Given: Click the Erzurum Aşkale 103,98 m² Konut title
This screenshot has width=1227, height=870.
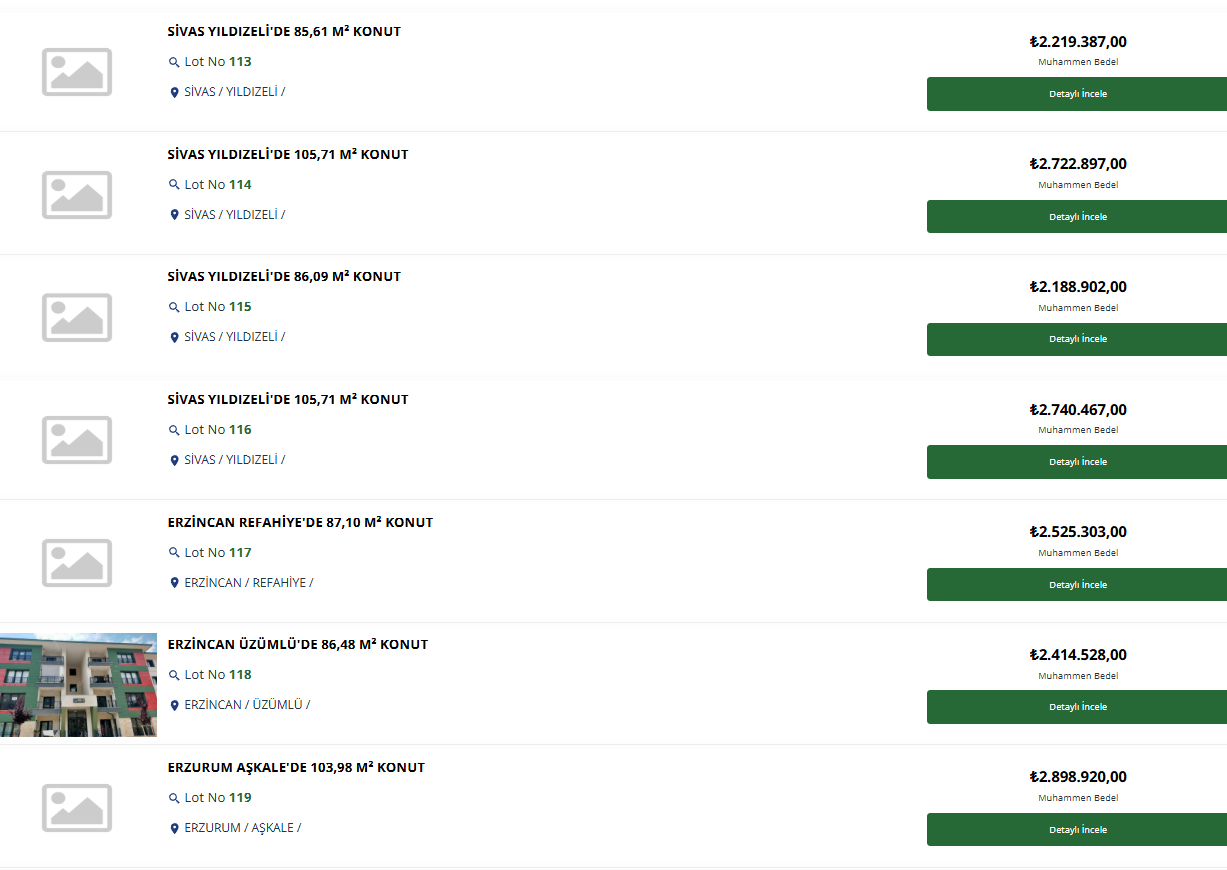Looking at the screenshot, I should (x=296, y=767).
